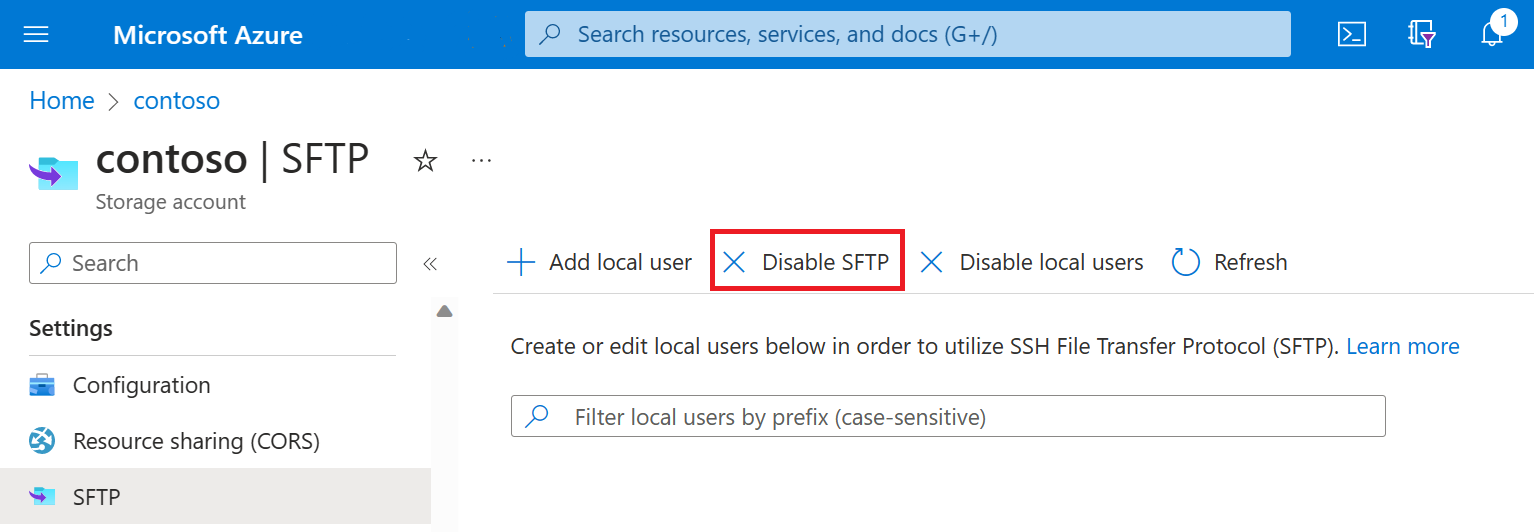Open the more options ellipsis beside title

tap(481, 160)
